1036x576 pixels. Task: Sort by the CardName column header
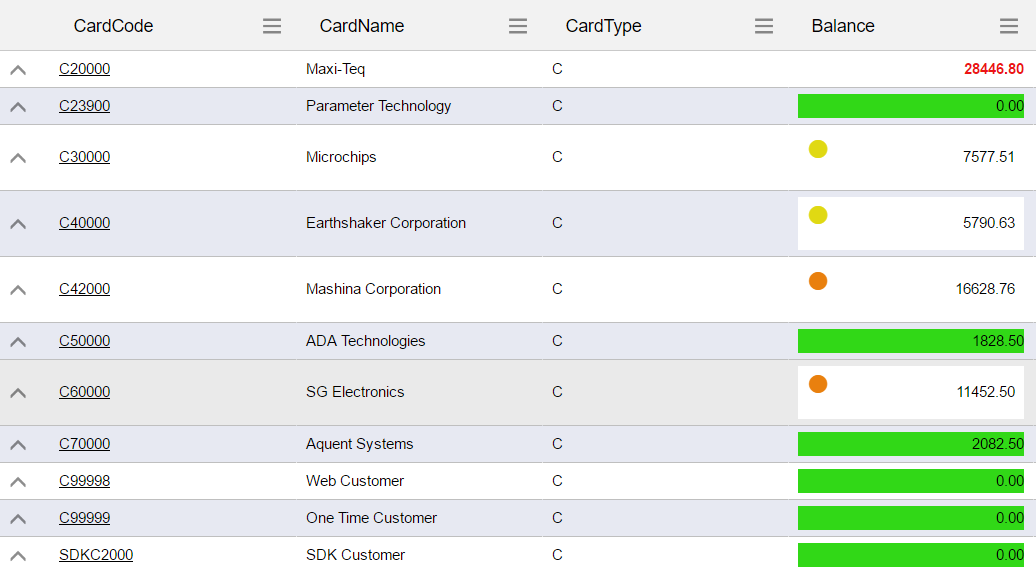pos(361,26)
